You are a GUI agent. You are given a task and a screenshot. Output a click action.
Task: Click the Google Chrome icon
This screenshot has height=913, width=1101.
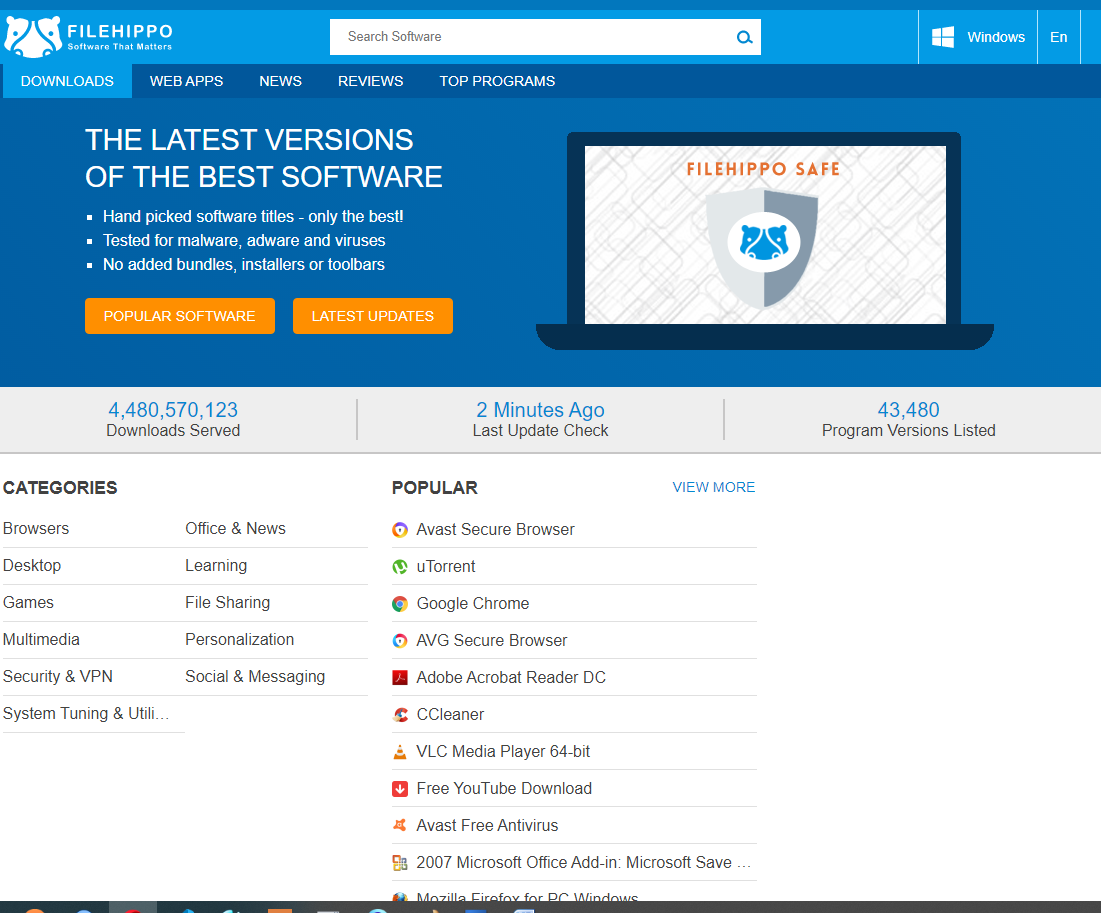point(400,604)
